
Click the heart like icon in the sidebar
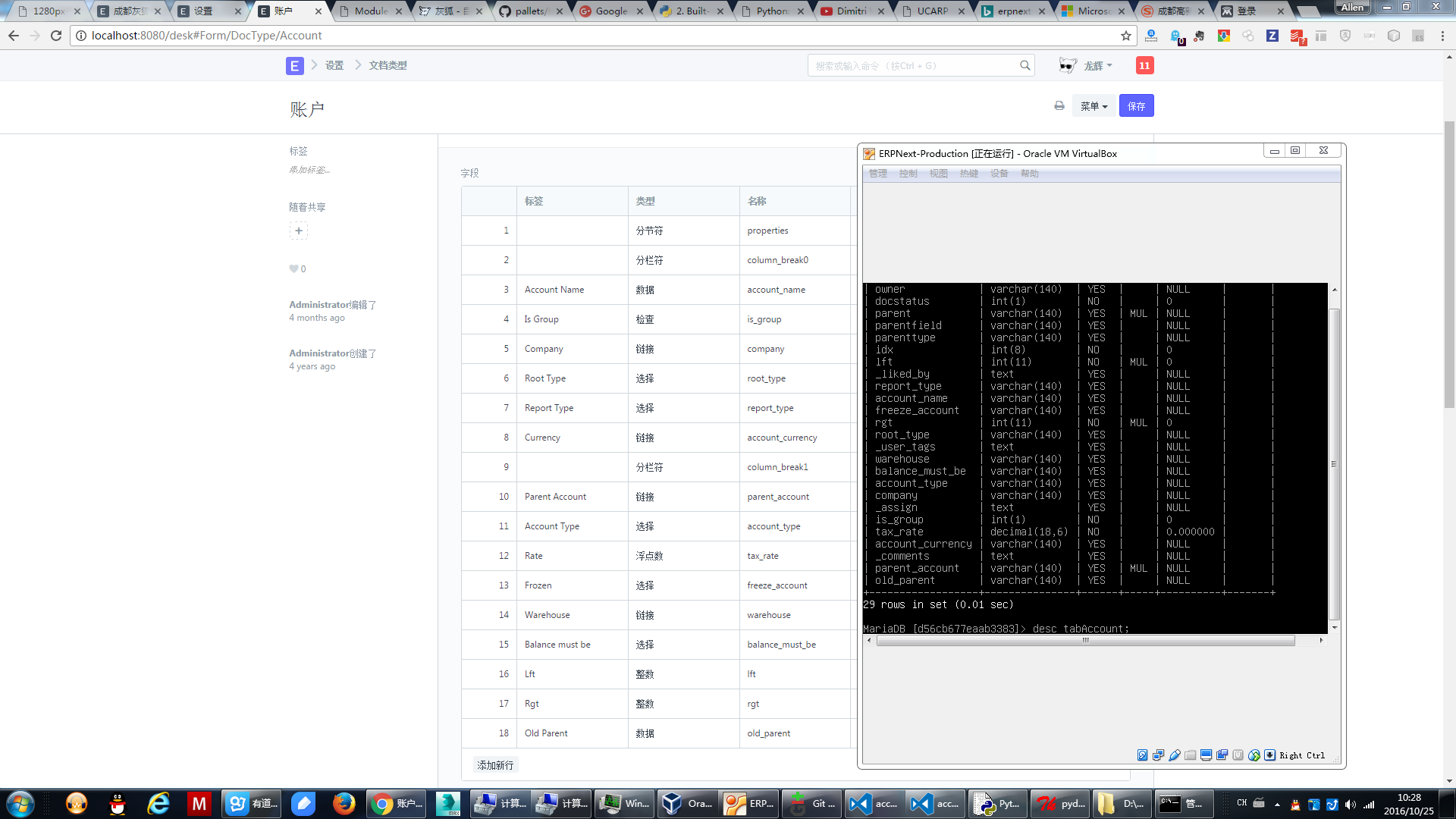click(293, 268)
